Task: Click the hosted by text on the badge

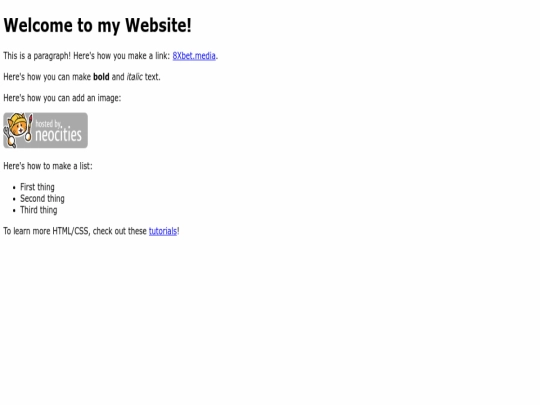Action: pos(48,124)
